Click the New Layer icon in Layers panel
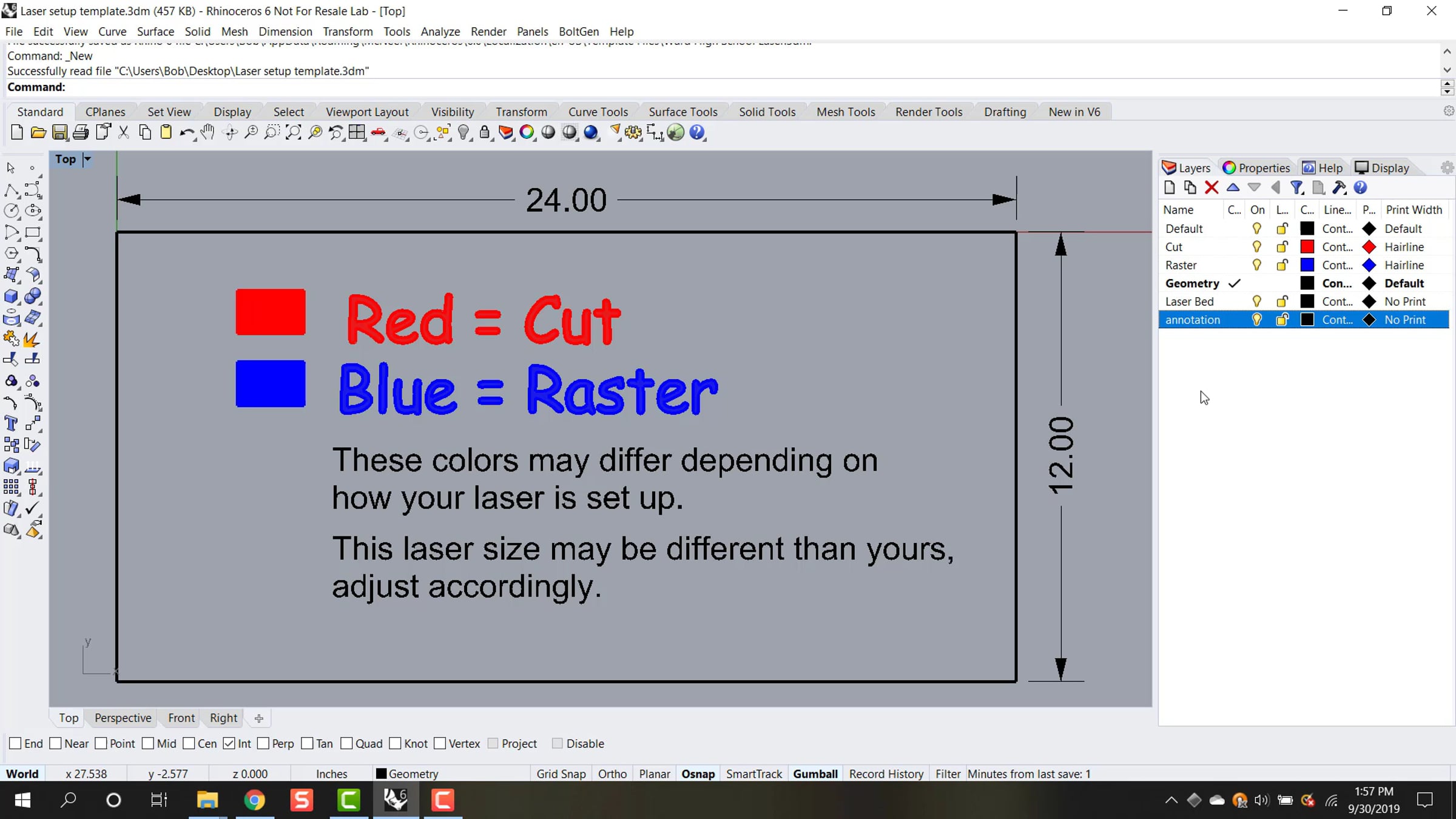Image resolution: width=1456 pixels, height=819 pixels. pos(1170,187)
